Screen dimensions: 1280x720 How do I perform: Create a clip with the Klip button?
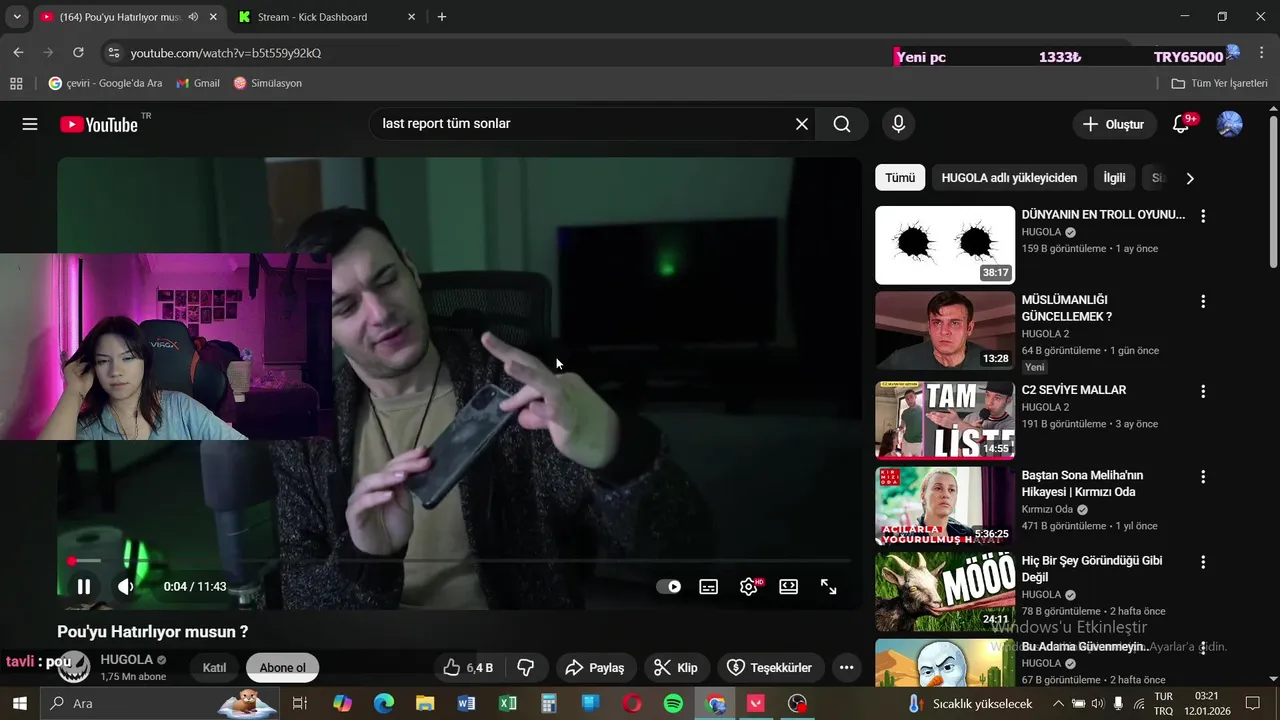tap(676, 667)
